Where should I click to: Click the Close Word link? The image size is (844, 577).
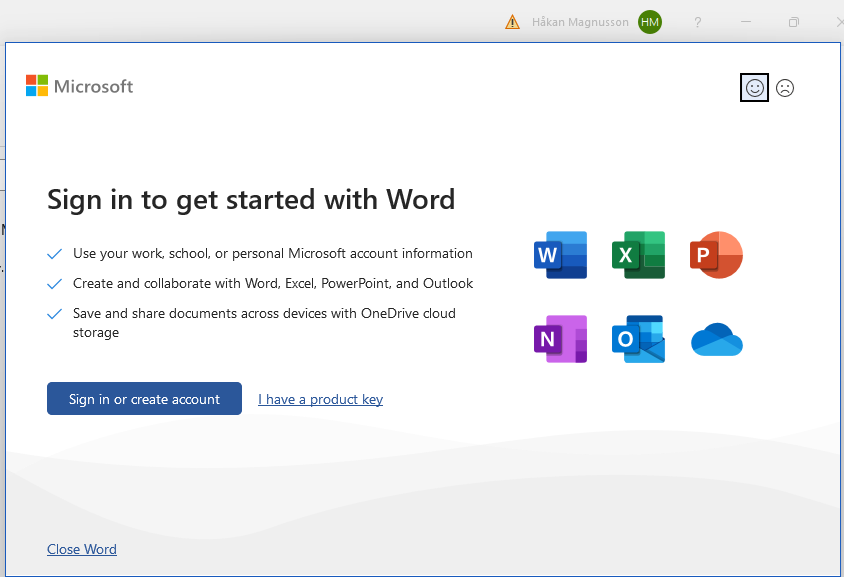[x=82, y=549]
